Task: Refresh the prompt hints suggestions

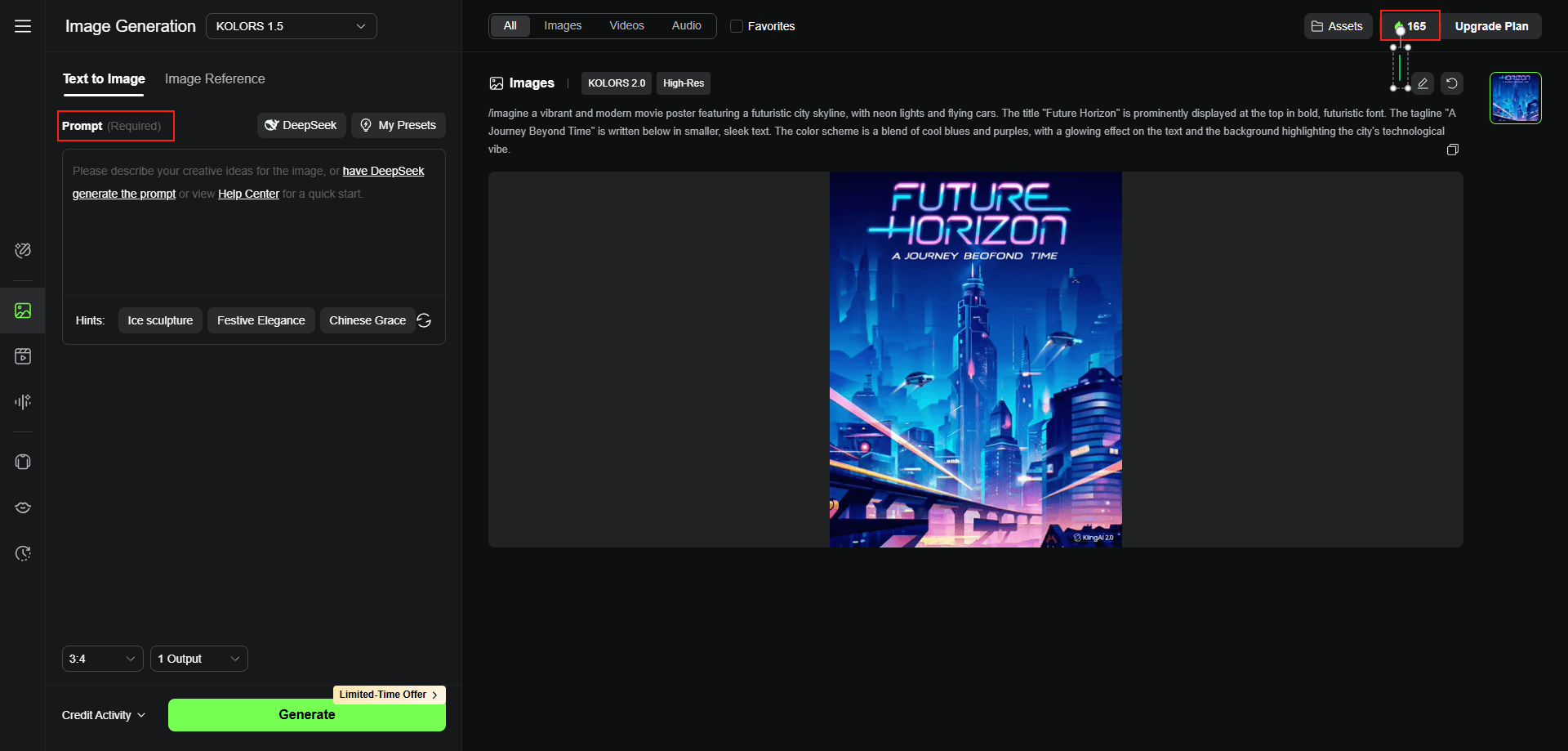Action: (424, 320)
